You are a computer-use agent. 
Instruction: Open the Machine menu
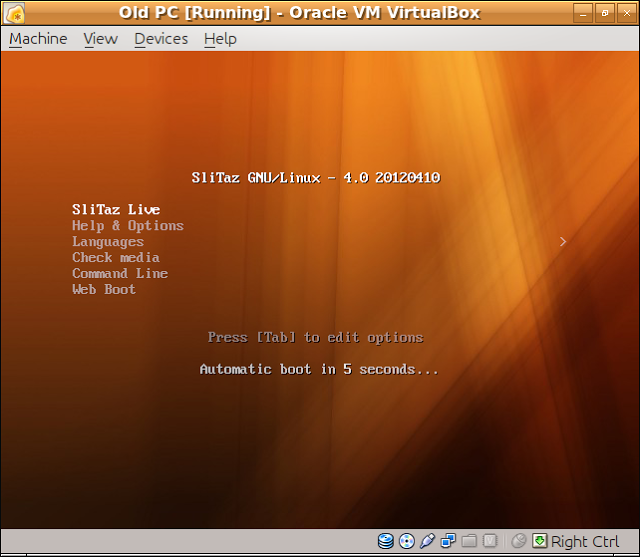click(38, 39)
